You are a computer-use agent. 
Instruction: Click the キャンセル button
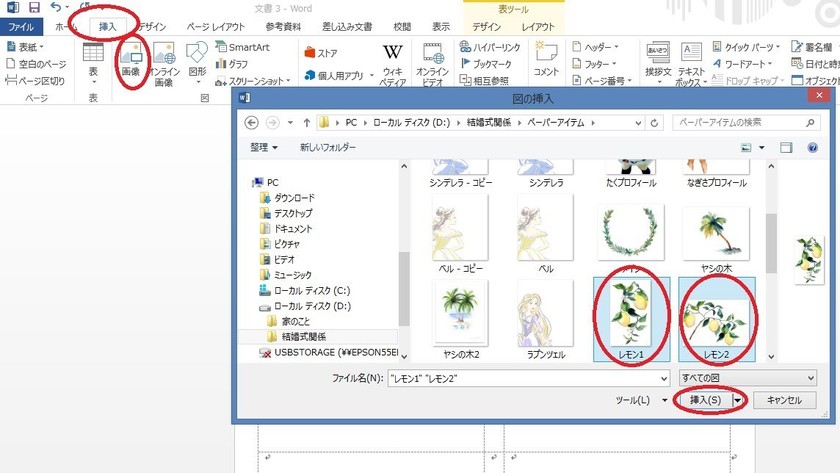pyautogui.click(x=784, y=400)
